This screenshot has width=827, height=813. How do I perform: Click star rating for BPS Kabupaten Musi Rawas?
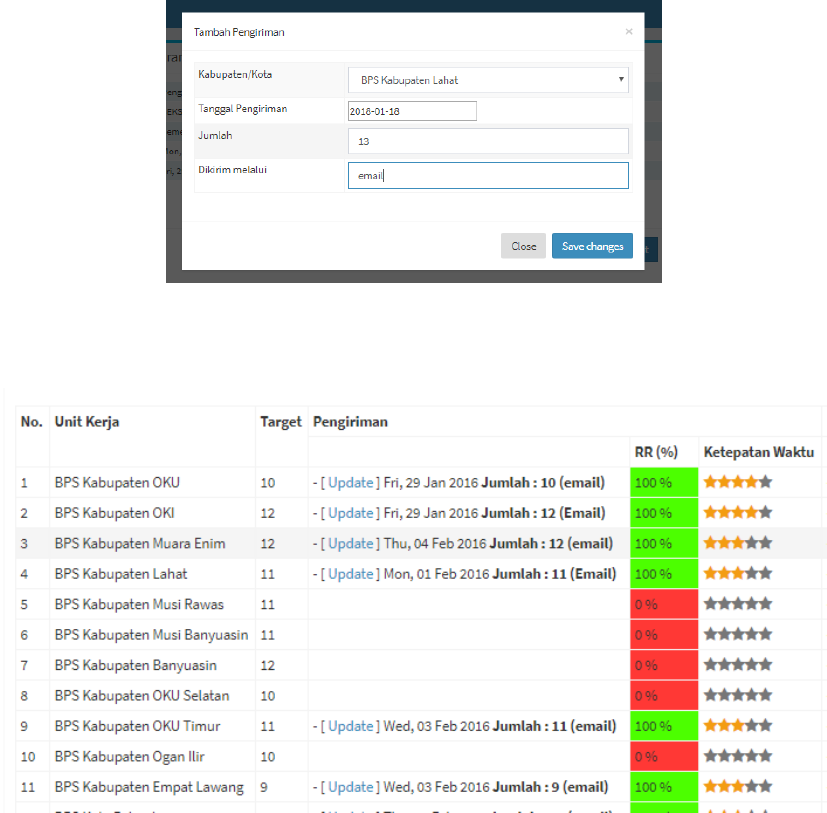tap(738, 604)
